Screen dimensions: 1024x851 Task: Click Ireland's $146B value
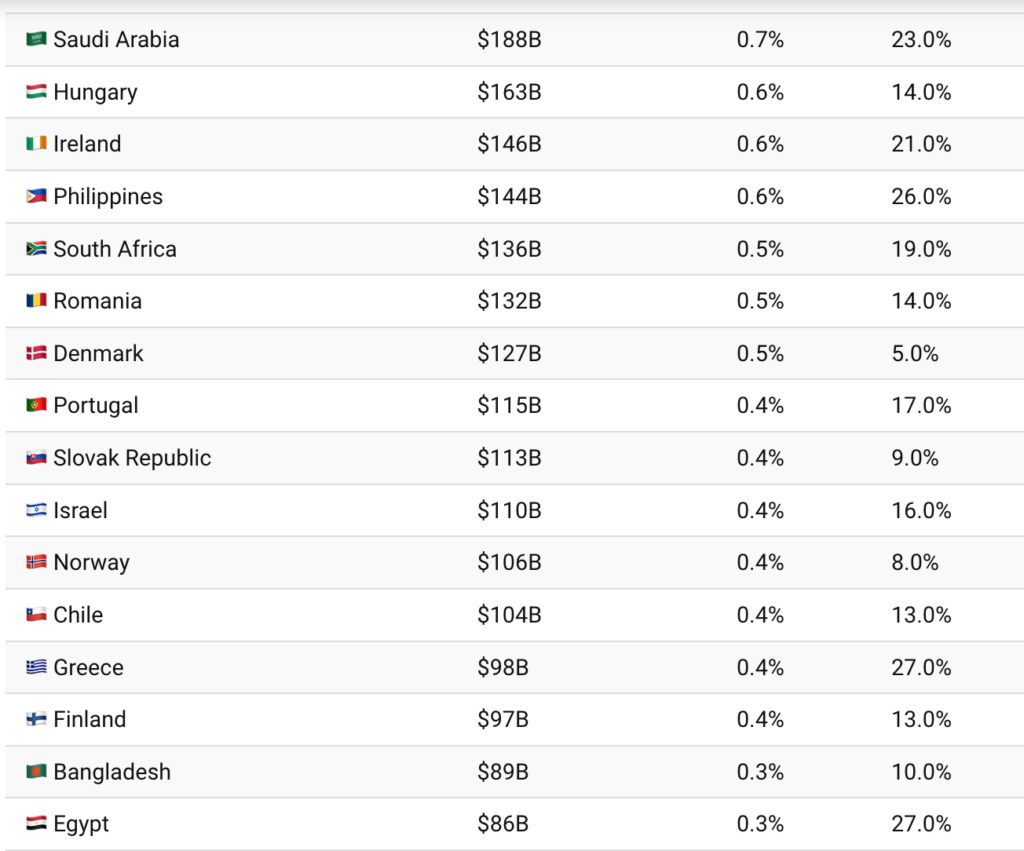[509, 144]
